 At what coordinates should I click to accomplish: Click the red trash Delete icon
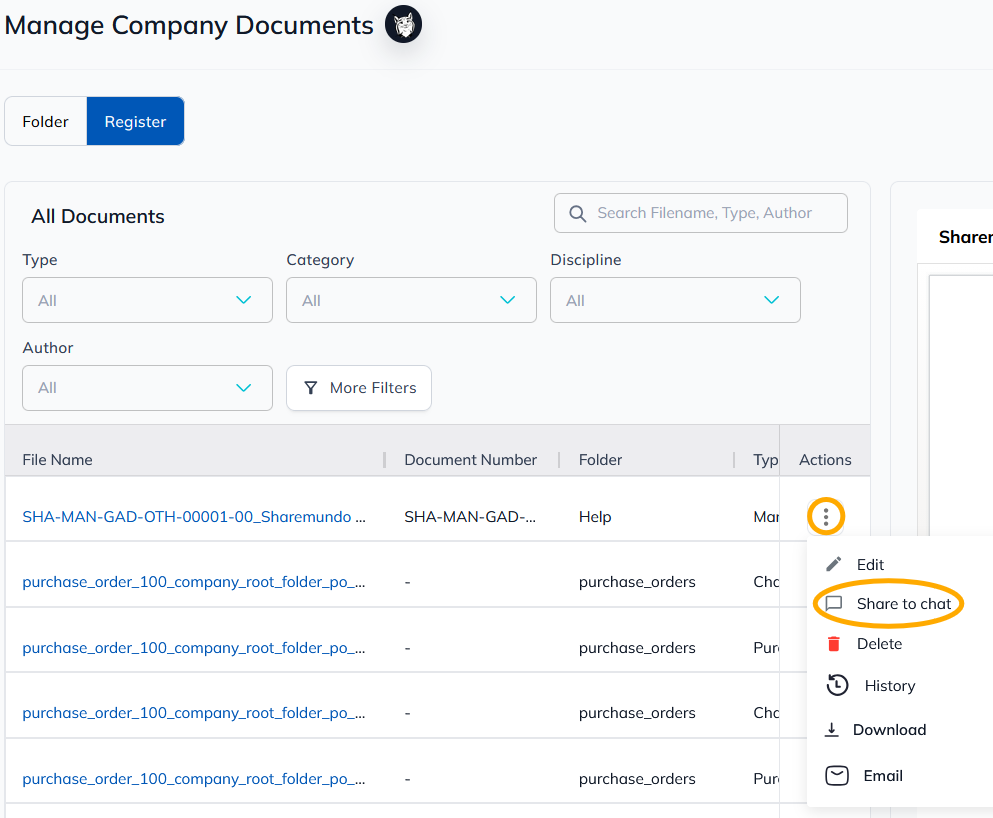pyautogui.click(x=833, y=644)
